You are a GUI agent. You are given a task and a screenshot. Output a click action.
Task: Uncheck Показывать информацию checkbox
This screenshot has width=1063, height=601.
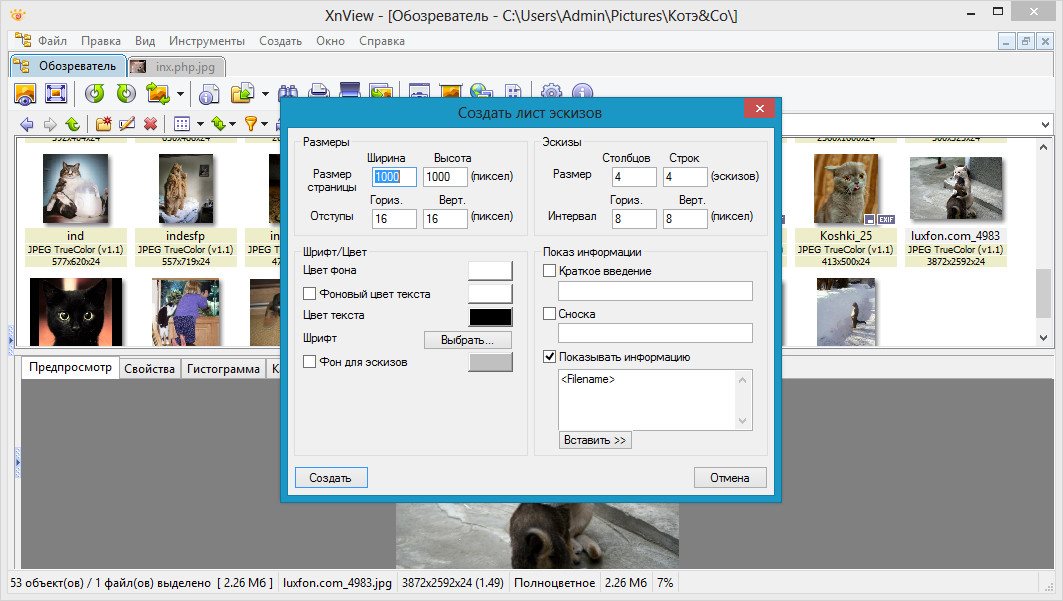pyautogui.click(x=549, y=356)
